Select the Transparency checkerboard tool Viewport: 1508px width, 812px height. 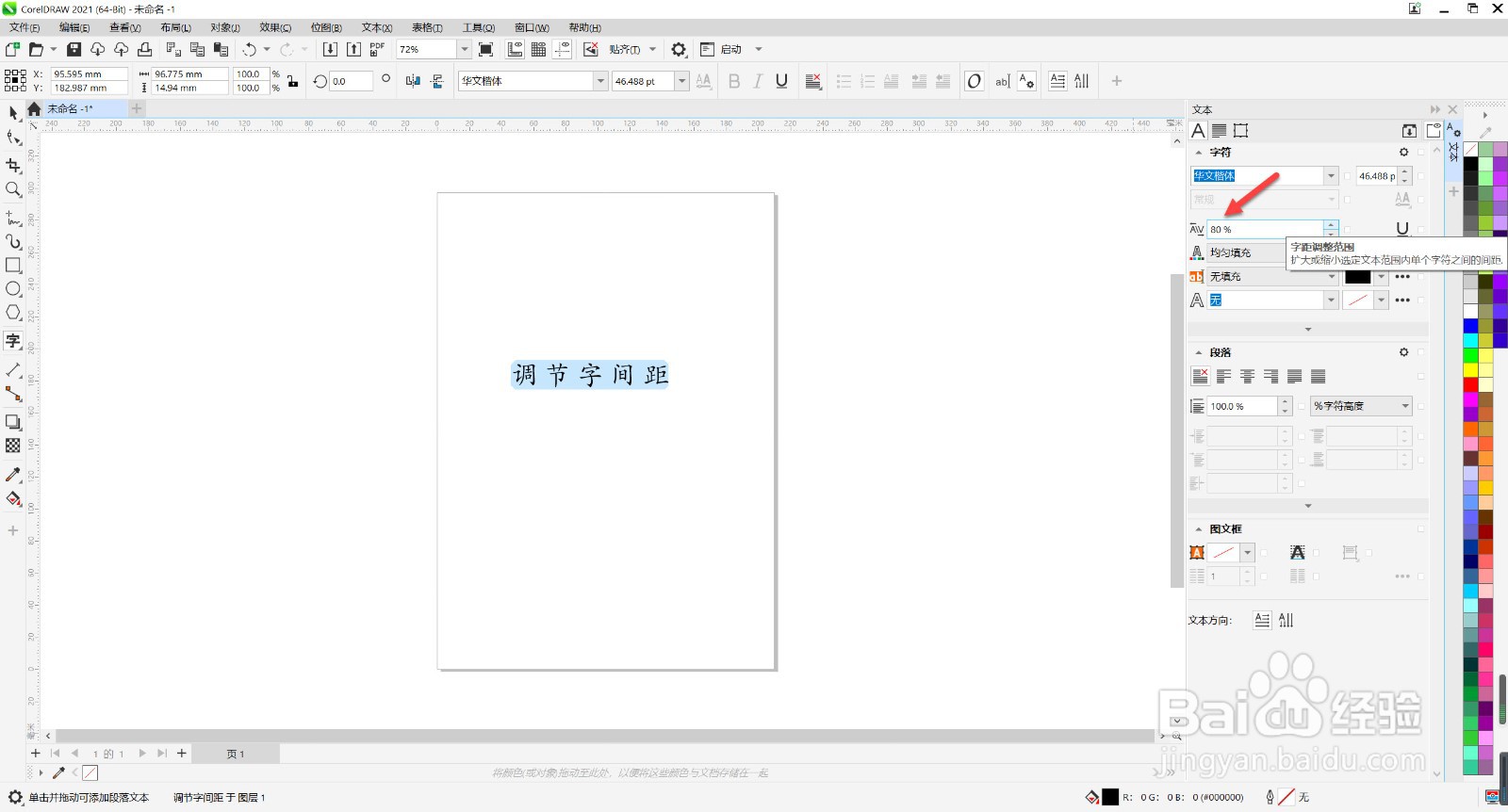point(13,446)
